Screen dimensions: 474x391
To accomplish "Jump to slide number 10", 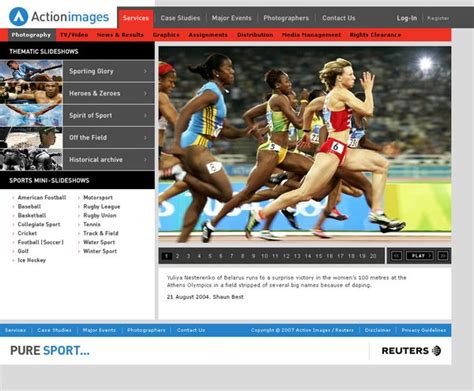I will (264, 256).
